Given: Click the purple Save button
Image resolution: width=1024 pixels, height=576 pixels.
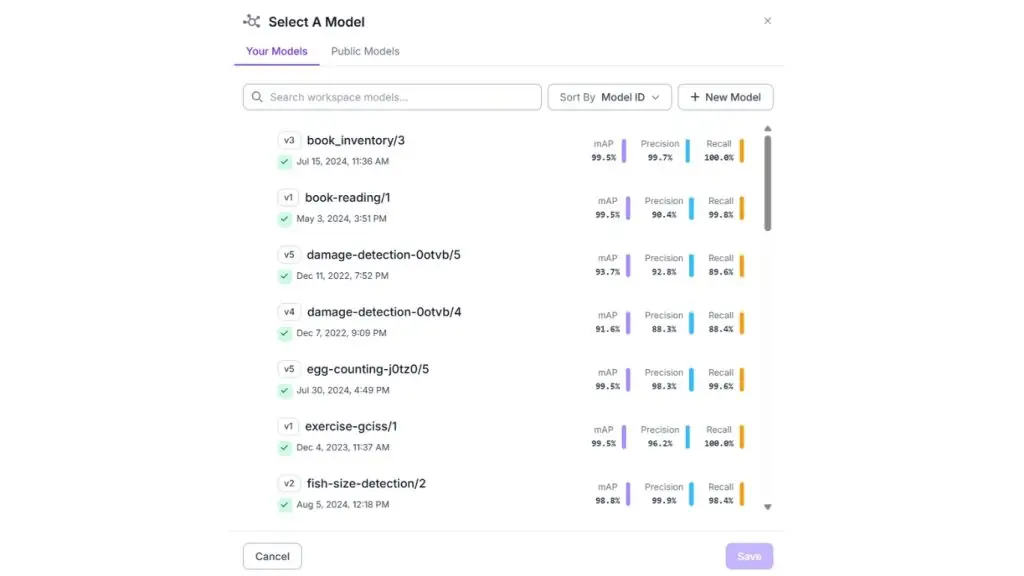Looking at the screenshot, I should pyautogui.click(x=749, y=556).
